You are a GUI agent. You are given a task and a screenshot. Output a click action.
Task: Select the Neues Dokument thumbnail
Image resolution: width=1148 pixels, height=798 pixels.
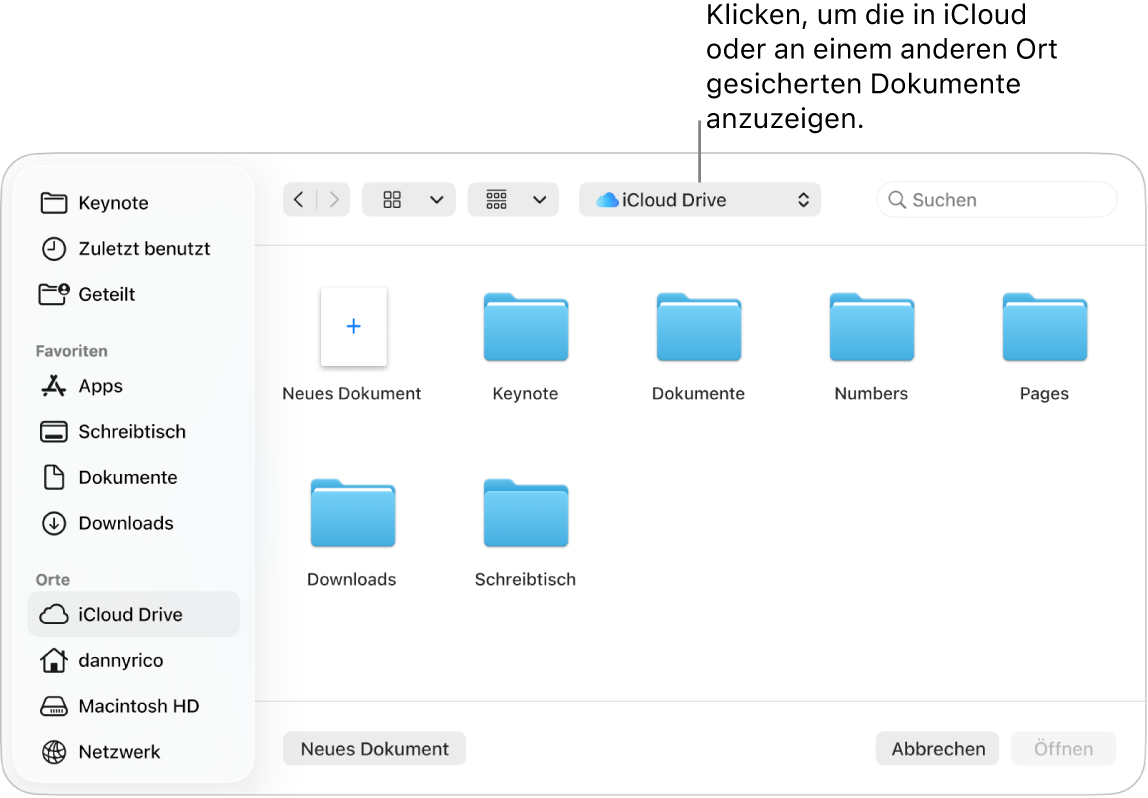coord(354,327)
